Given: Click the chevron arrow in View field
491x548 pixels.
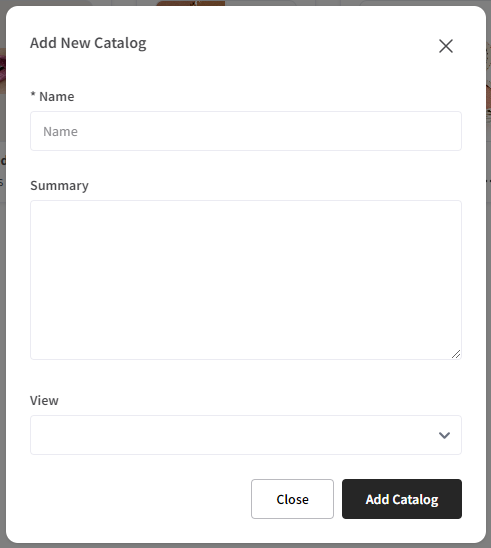Looking at the screenshot, I should 444,435.
